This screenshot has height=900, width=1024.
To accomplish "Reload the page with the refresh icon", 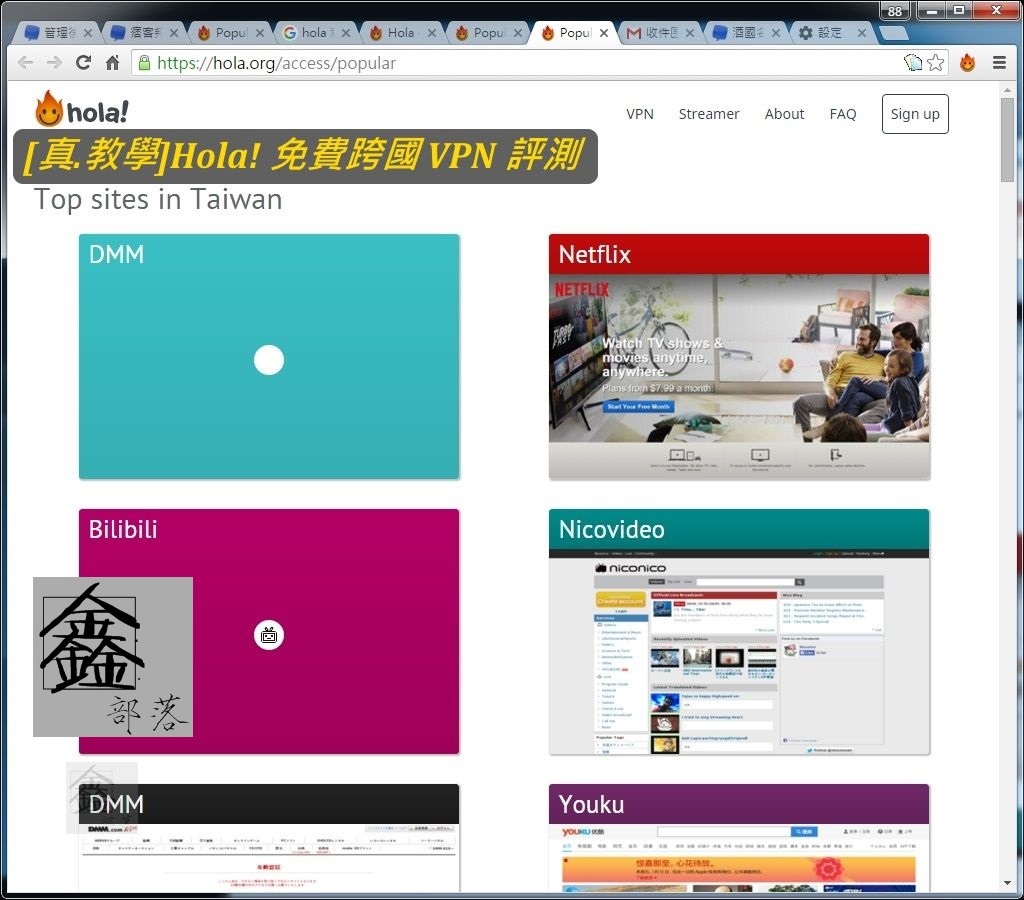I will [x=83, y=63].
